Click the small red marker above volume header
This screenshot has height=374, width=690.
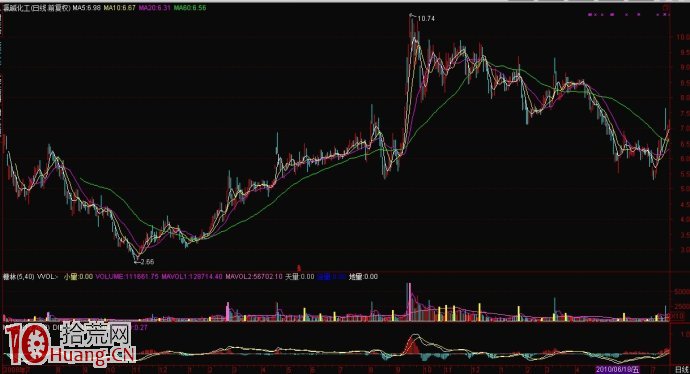click(x=299, y=268)
